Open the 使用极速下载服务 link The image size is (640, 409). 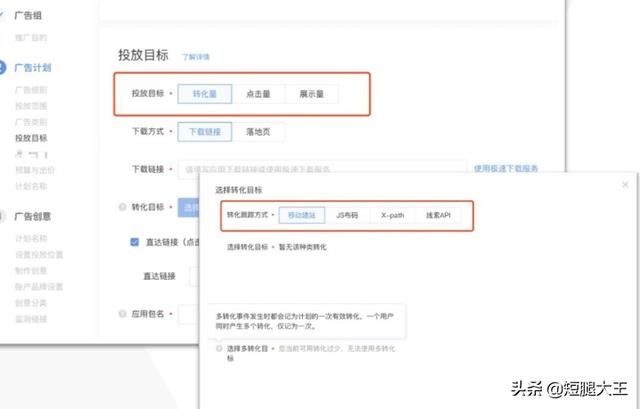[x=506, y=168]
